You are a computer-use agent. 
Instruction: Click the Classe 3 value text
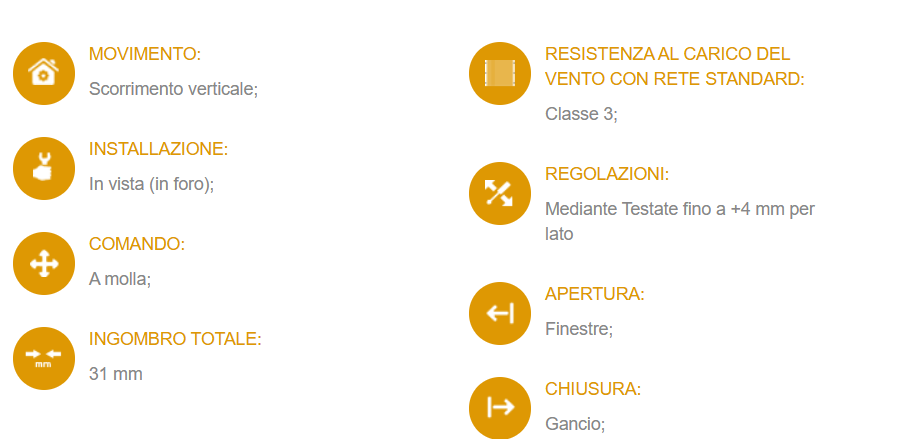coord(581,114)
